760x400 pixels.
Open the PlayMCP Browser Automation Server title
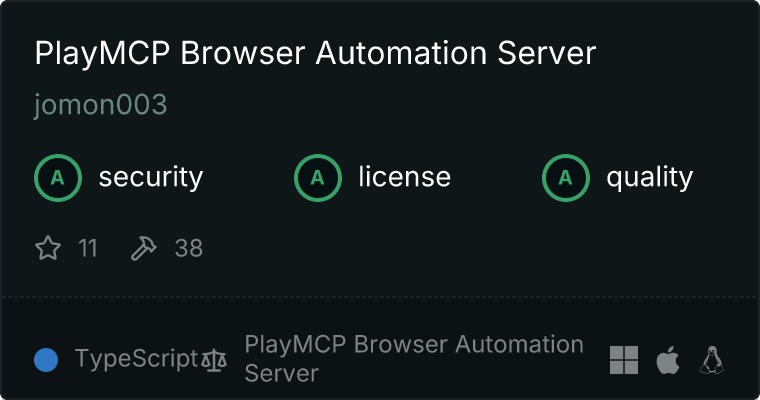(315, 53)
